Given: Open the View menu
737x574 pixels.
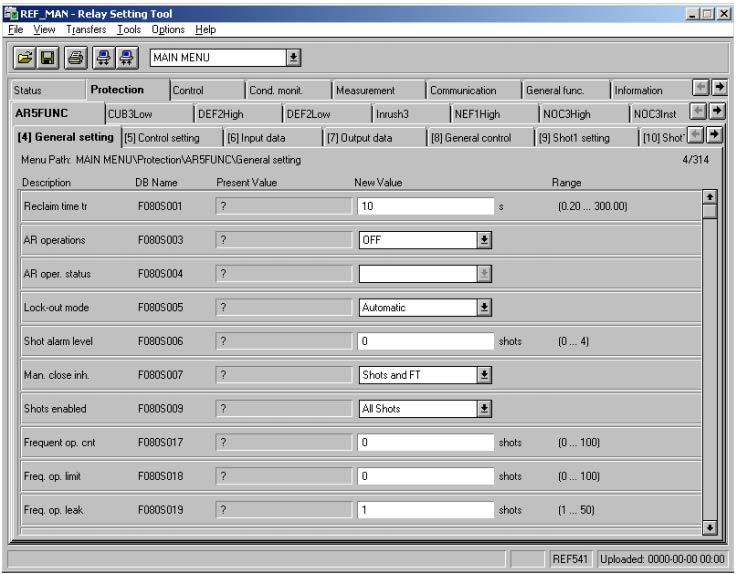Looking at the screenshot, I should [x=44, y=30].
